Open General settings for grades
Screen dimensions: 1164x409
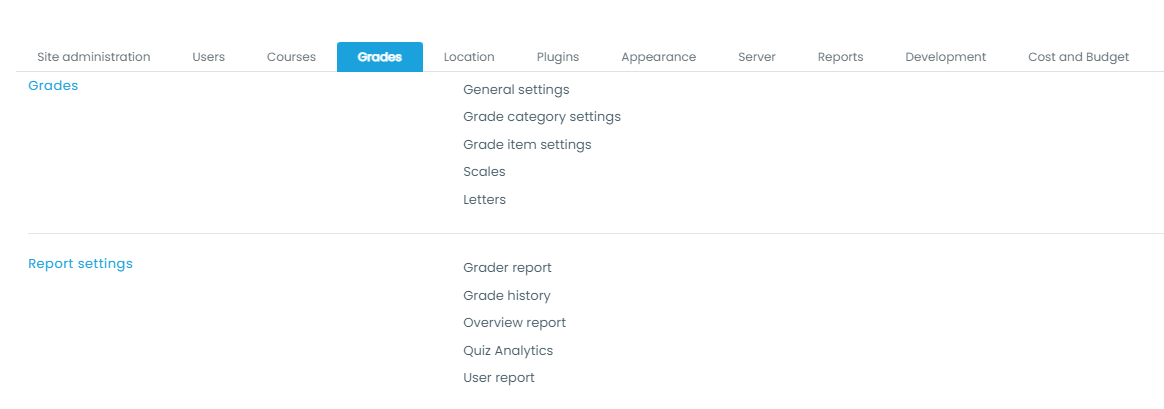pos(516,90)
